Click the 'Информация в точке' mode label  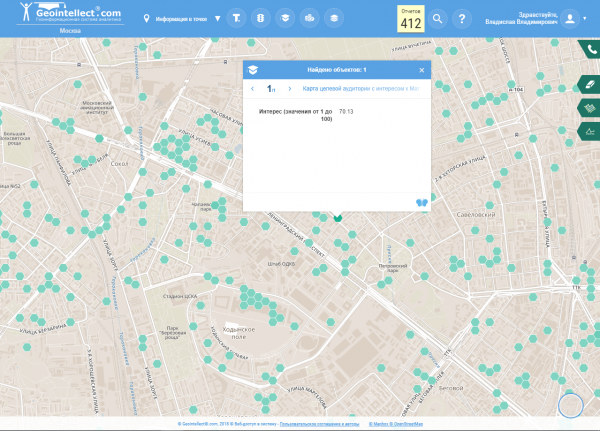click(181, 19)
